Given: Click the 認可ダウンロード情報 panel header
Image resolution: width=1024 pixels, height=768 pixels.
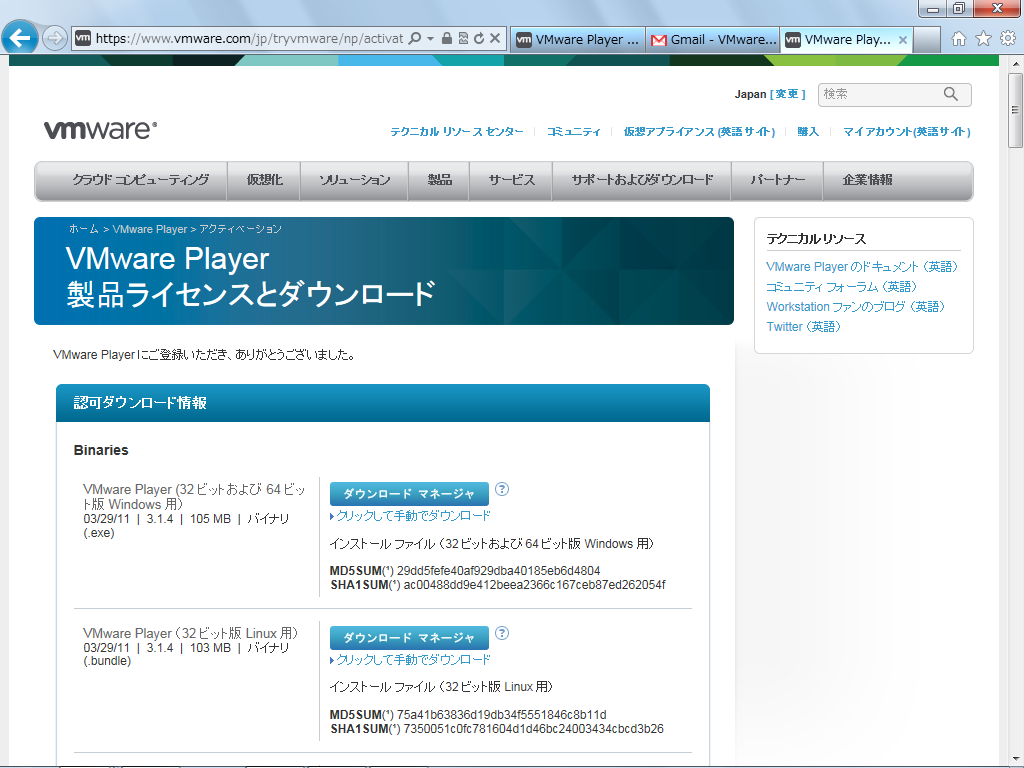Looking at the screenshot, I should point(383,403).
